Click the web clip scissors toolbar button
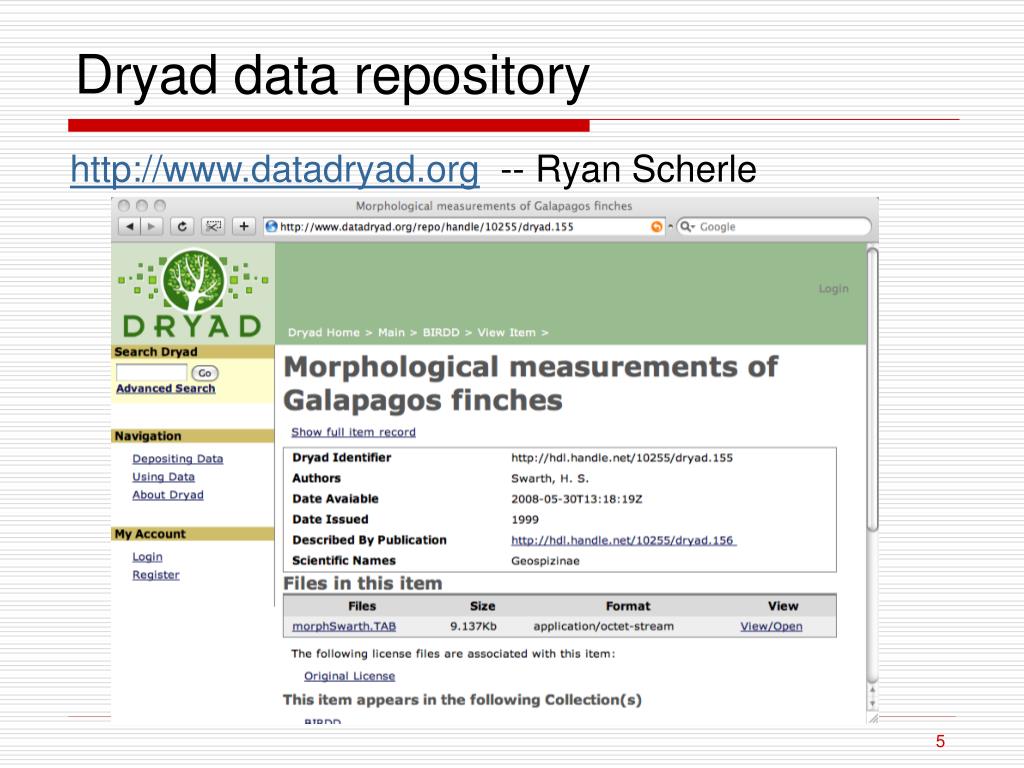Image resolution: width=1024 pixels, height=768 pixels. pos(213,227)
